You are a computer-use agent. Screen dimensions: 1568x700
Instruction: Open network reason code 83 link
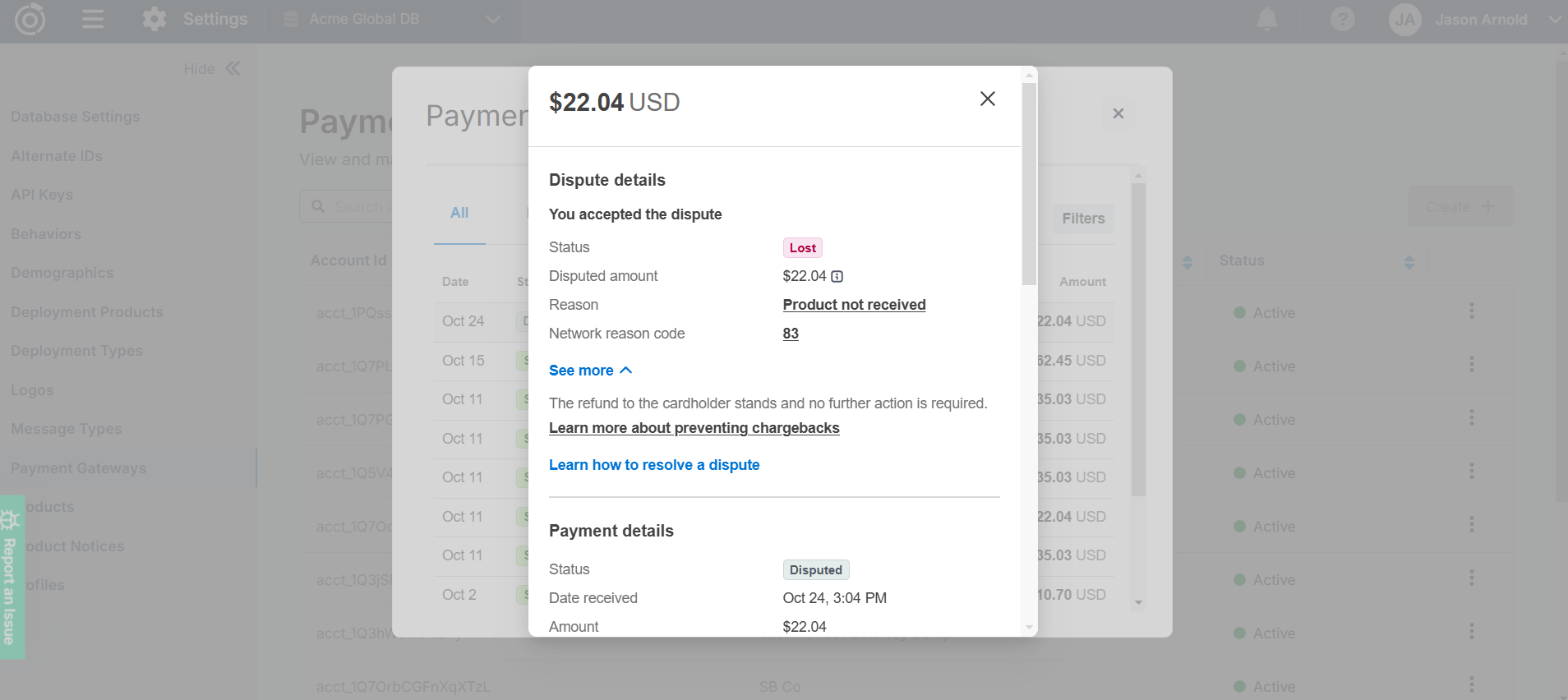790,334
